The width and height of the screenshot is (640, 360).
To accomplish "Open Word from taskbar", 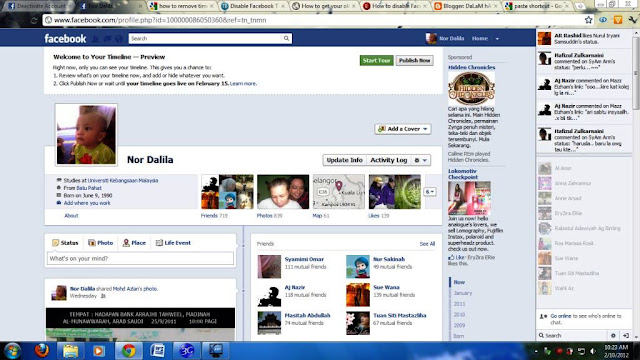I will [x=157, y=351].
